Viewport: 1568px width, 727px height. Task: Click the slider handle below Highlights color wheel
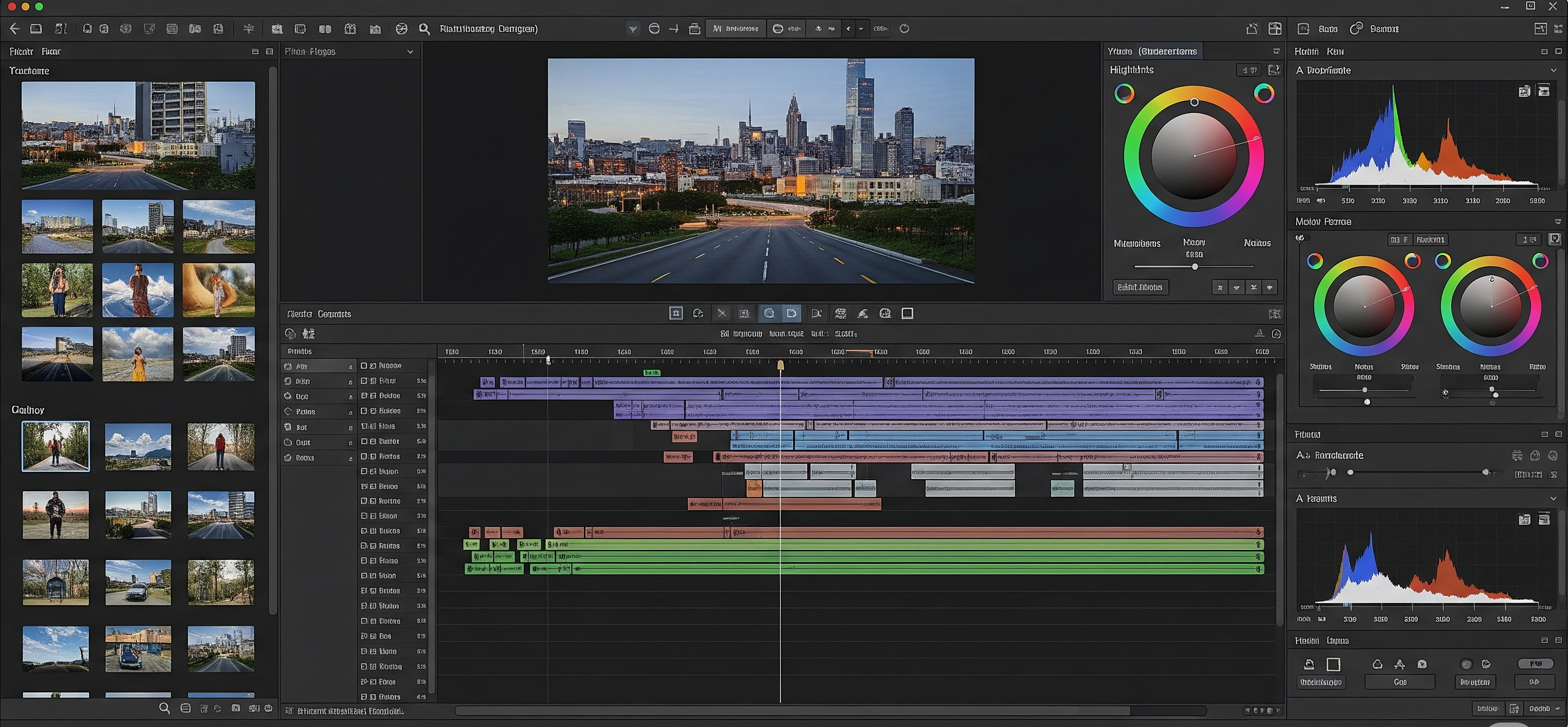[1194, 267]
